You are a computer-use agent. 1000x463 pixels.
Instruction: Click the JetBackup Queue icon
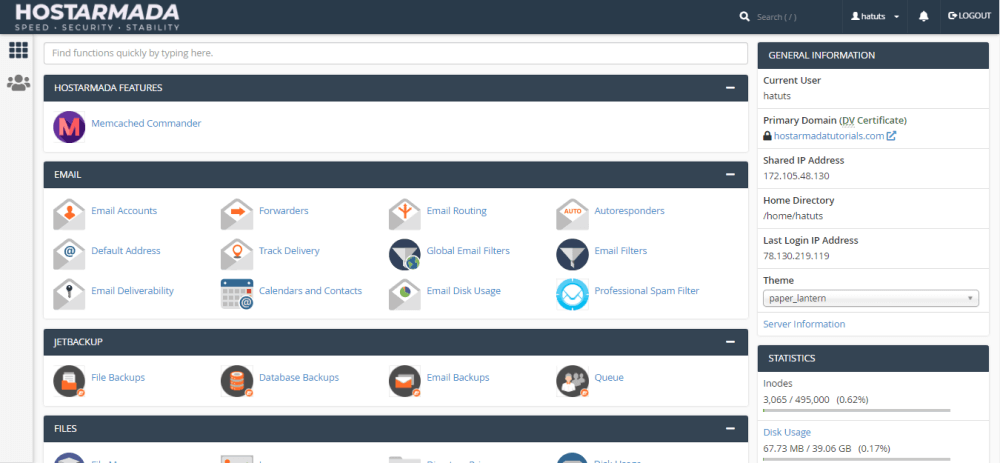point(572,381)
